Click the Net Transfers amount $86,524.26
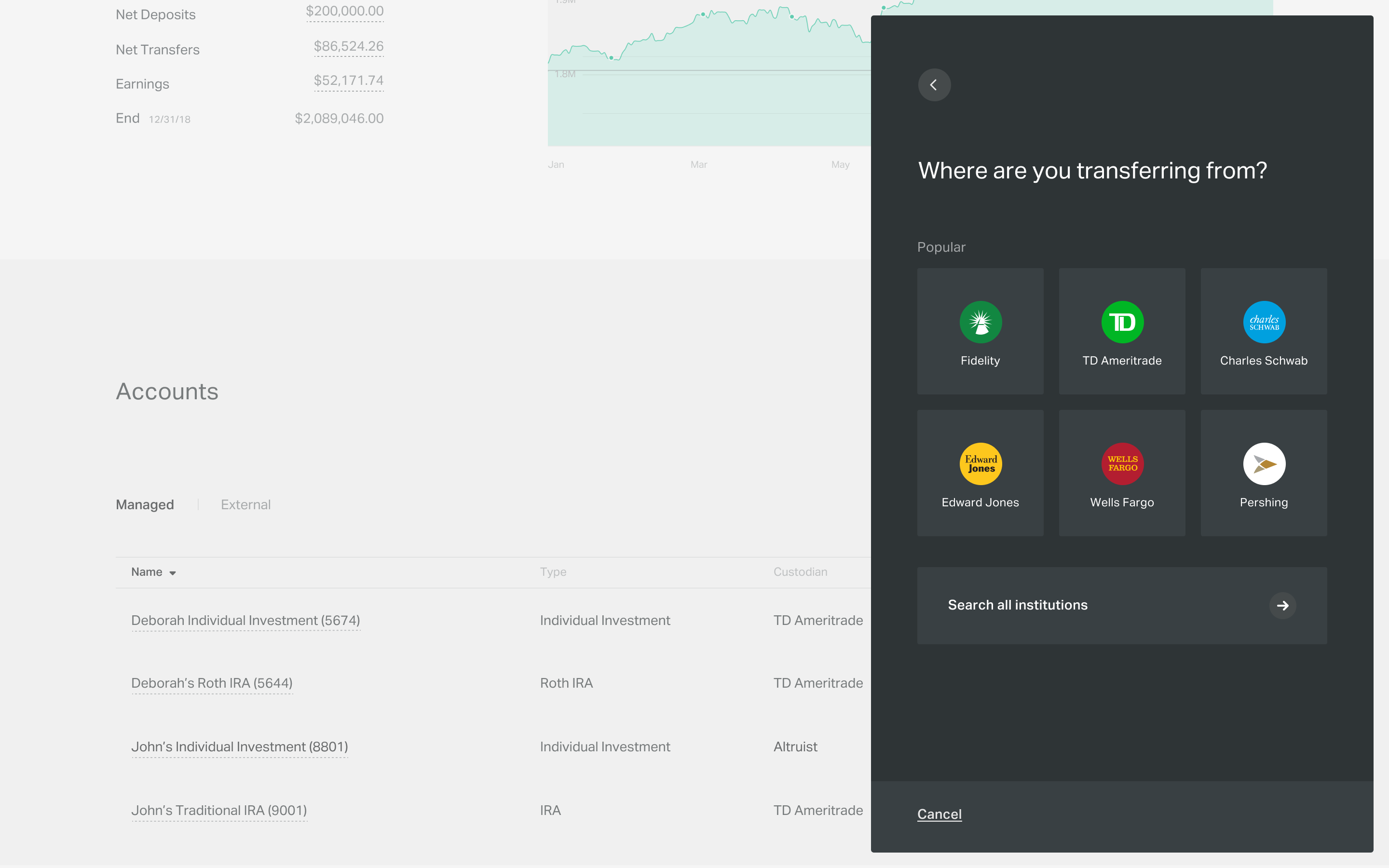The width and height of the screenshot is (1389, 868). pos(348,46)
